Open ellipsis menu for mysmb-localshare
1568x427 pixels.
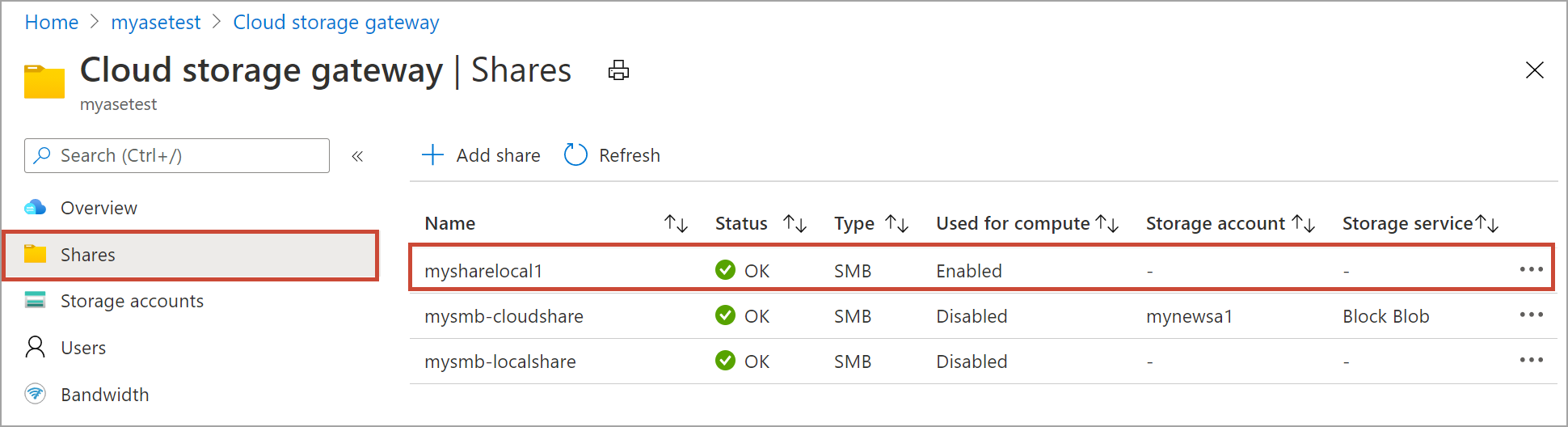pyautogui.click(x=1531, y=361)
